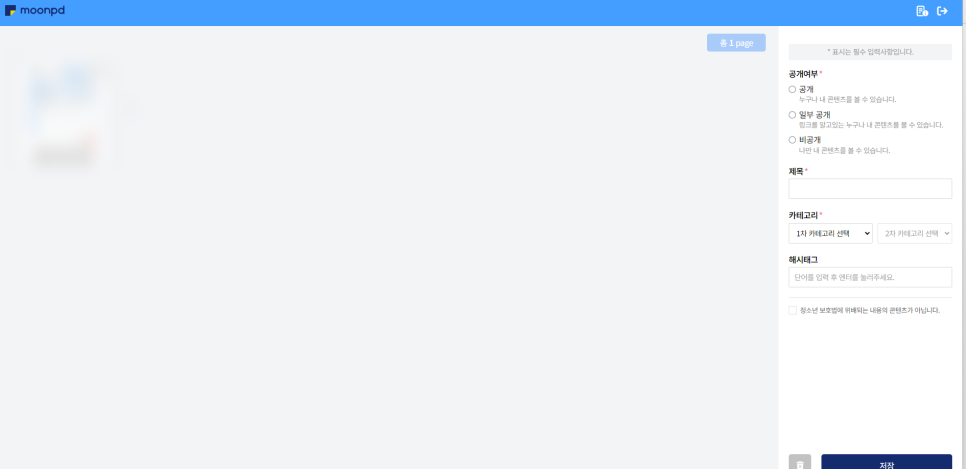
Task: Click the 저장 save button
Action: click(887, 463)
